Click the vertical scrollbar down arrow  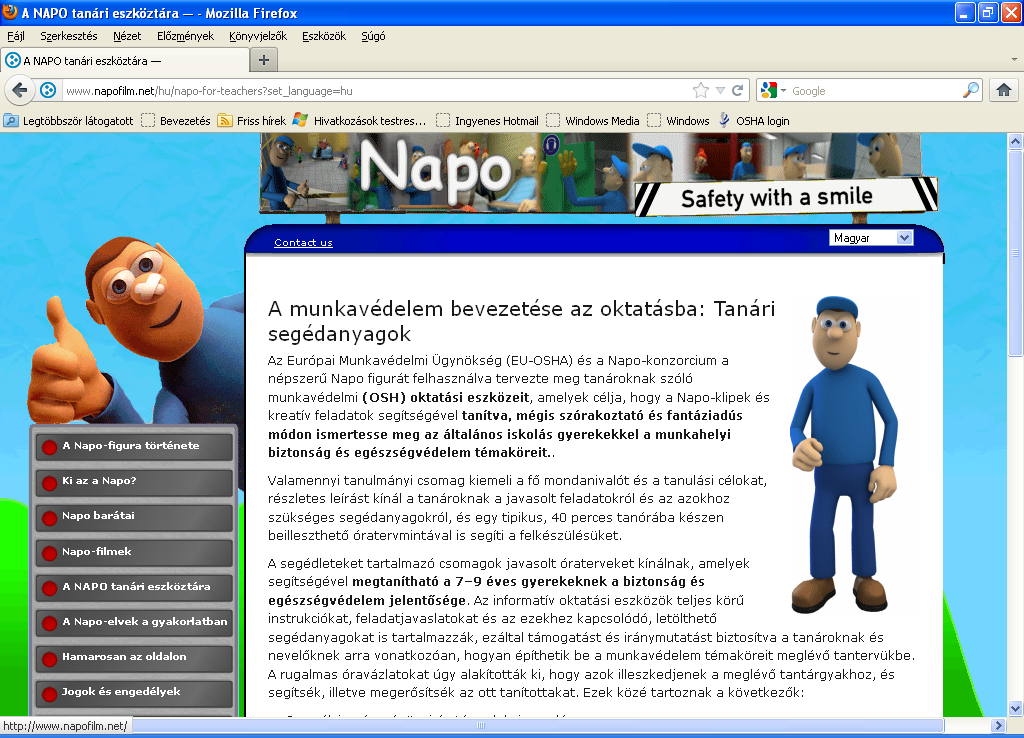tap(1015, 708)
